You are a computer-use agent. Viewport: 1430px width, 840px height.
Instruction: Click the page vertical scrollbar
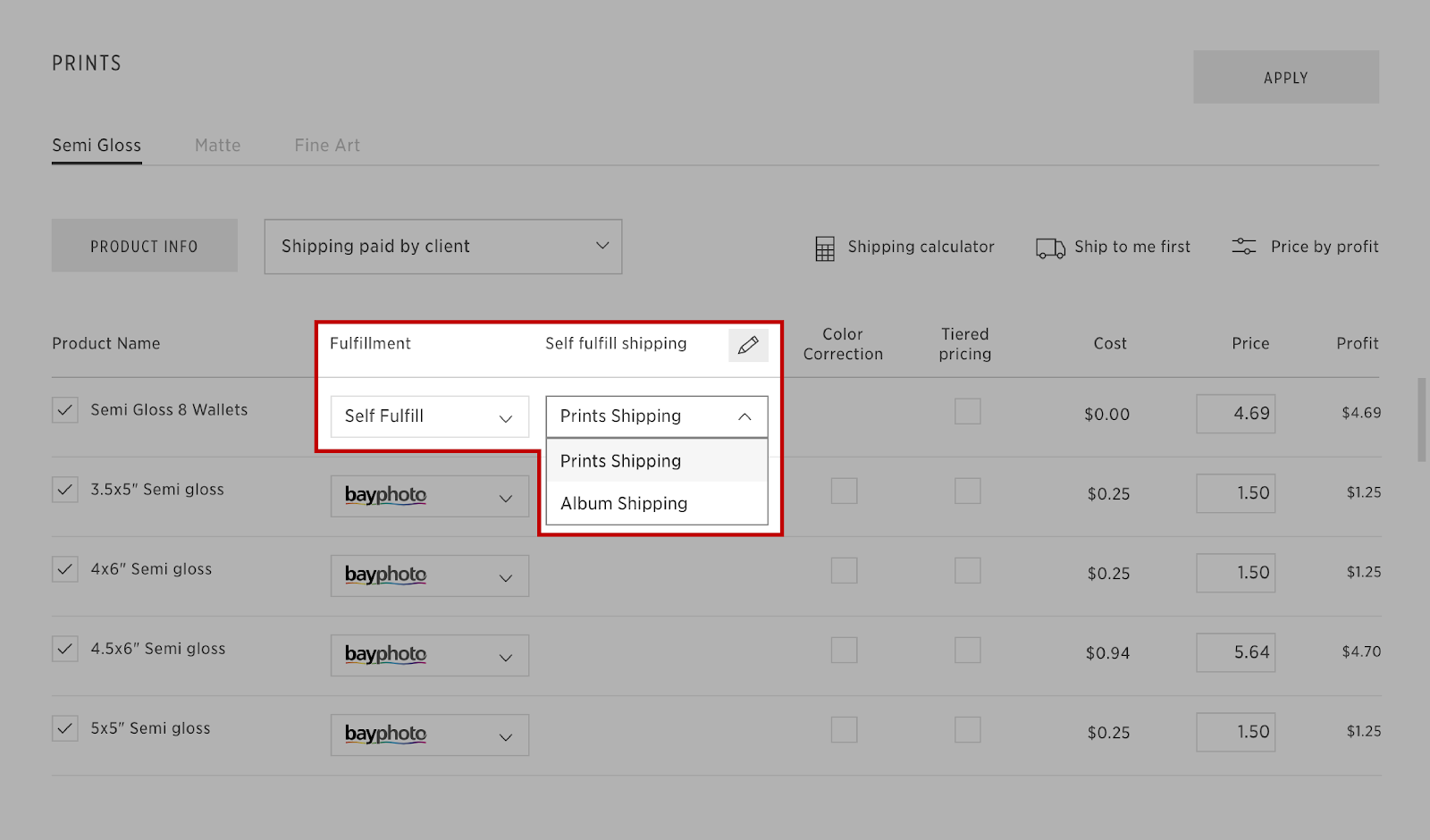pyautogui.click(x=1422, y=420)
